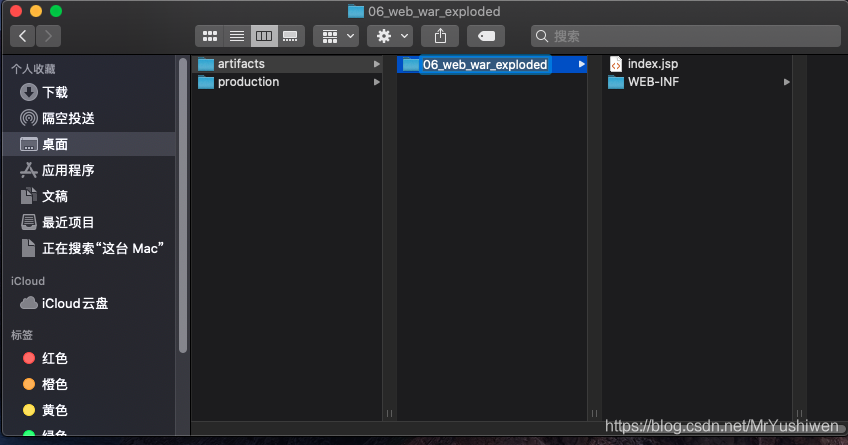Go back with the left chevron button
The height and width of the screenshot is (445, 848).
[23, 36]
